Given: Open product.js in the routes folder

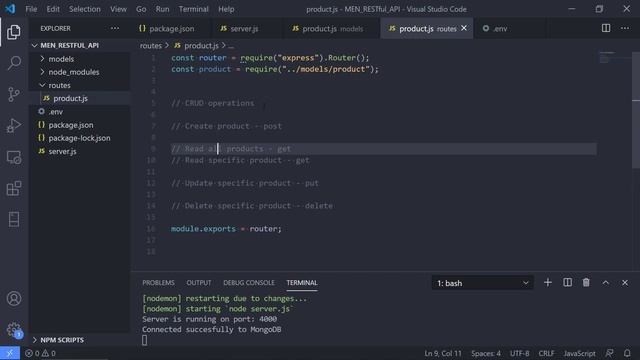Looking at the screenshot, I should (x=80, y=98).
